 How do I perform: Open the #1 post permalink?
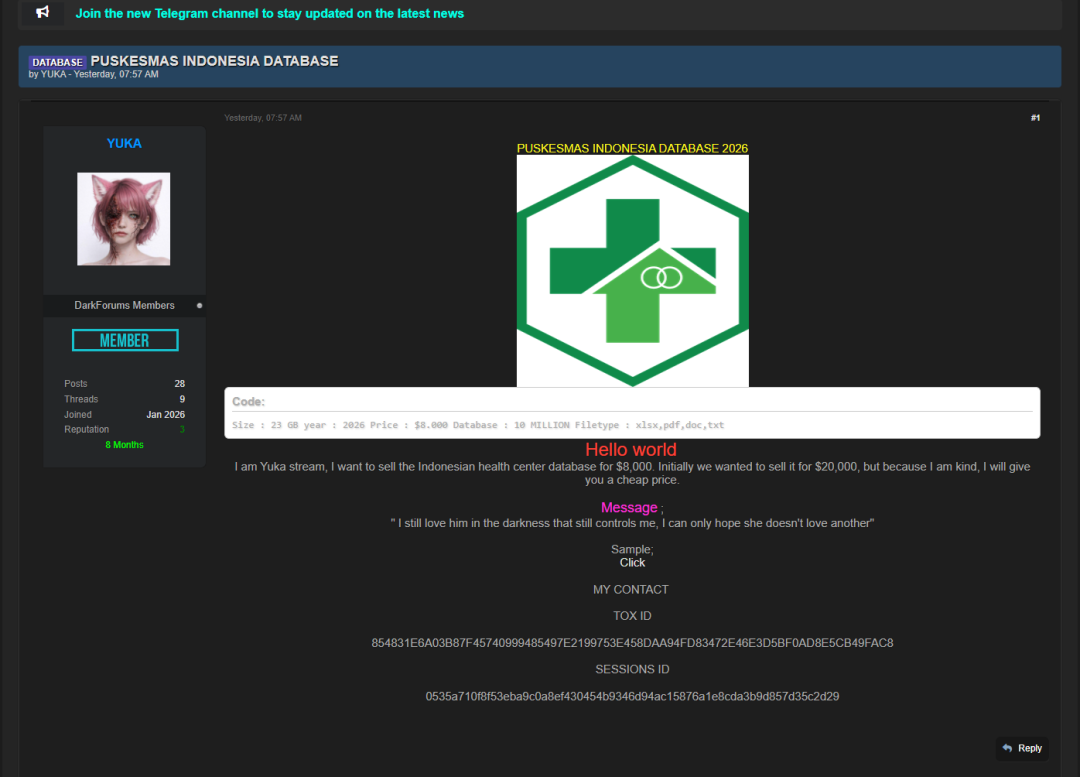(1035, 118)
